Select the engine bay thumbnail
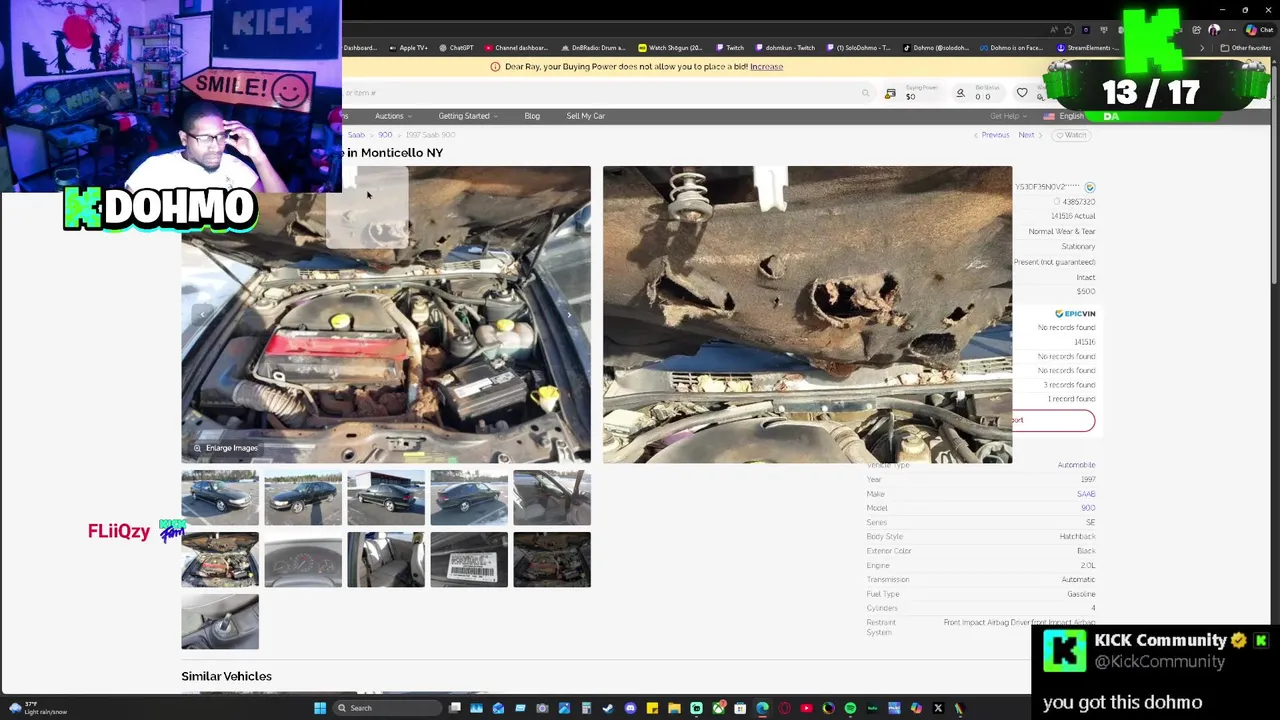The image size is (1280, 720). [x=220, y=559]
